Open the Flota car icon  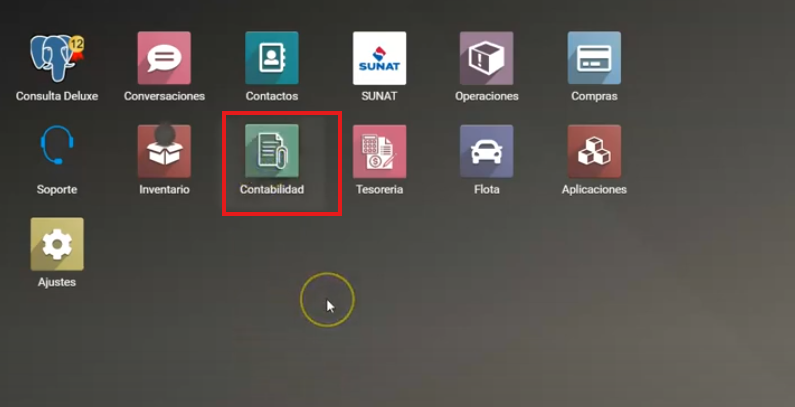(486, 151)
